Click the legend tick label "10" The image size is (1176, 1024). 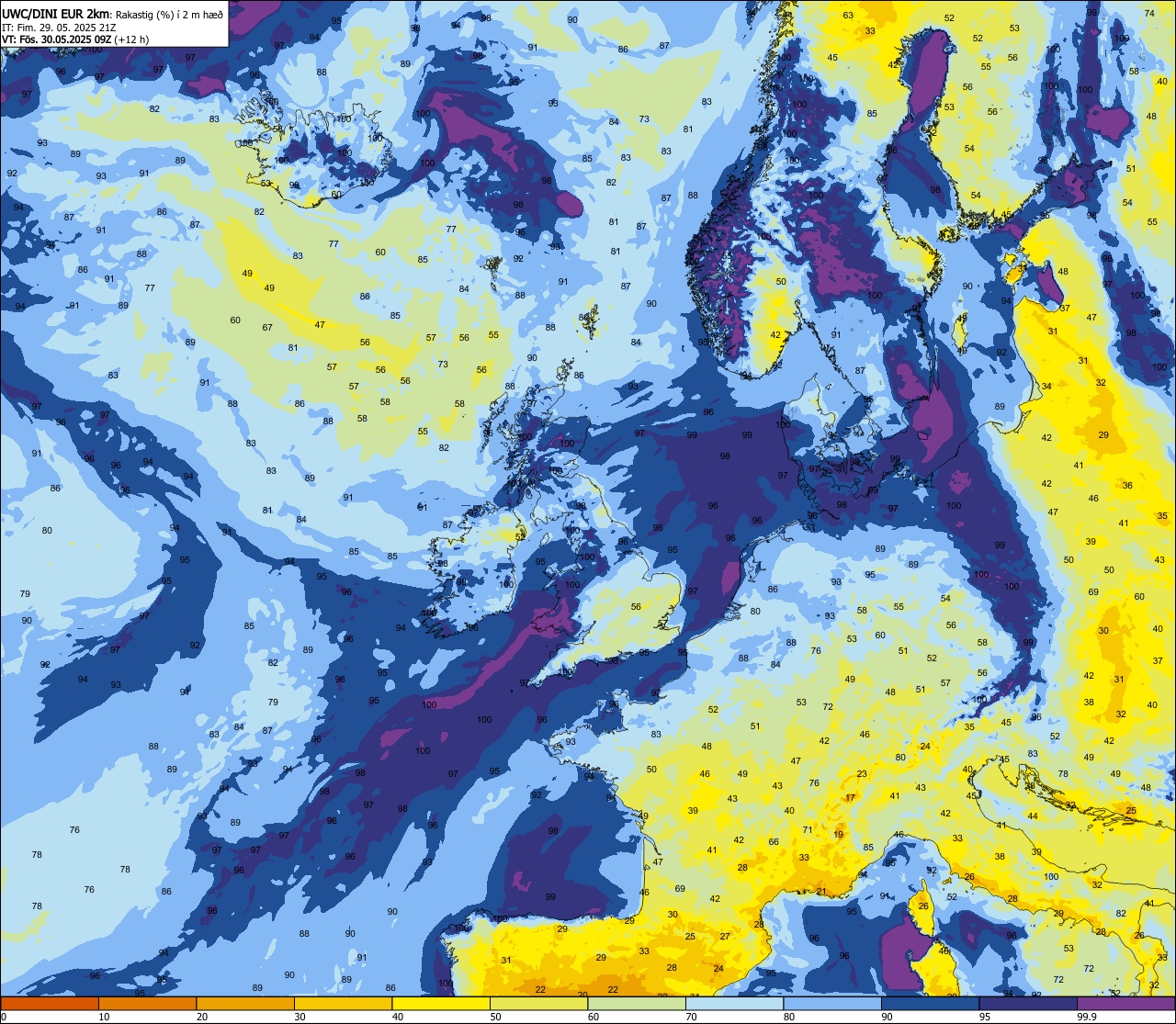(104, 1017)
